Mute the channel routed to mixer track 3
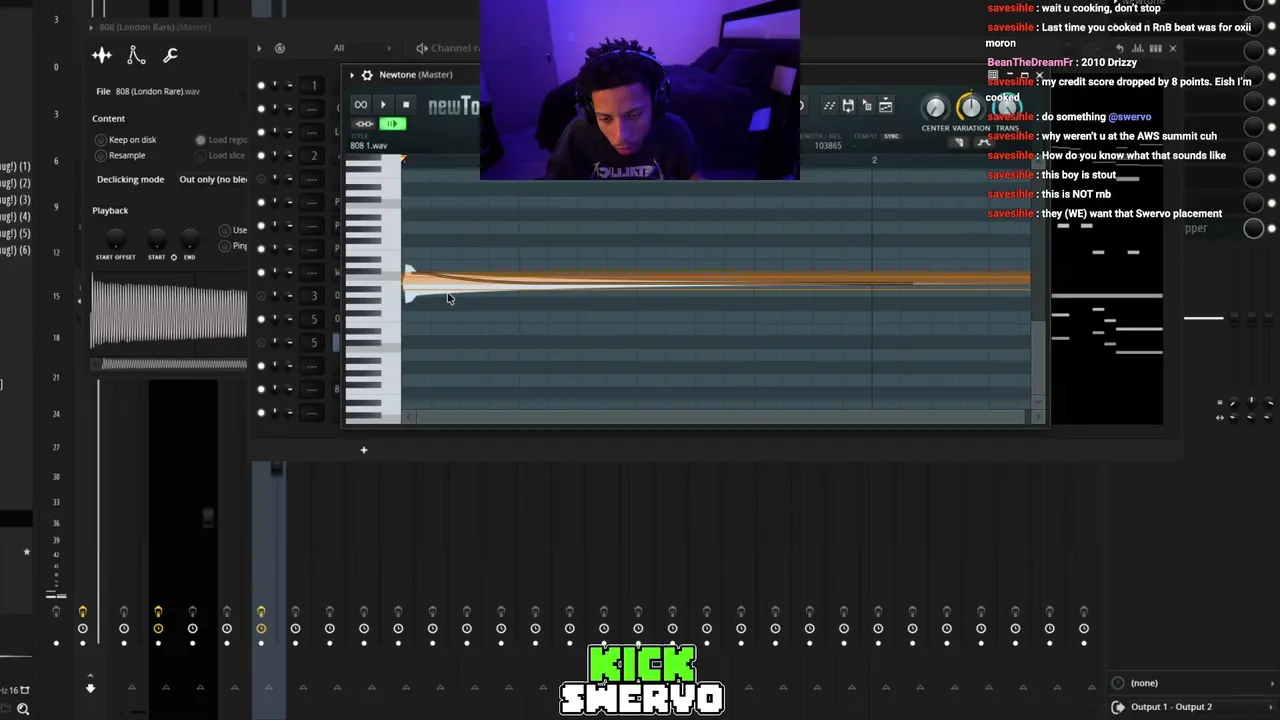This screenshot has width=1280, height=720. [x=261, y=296]
